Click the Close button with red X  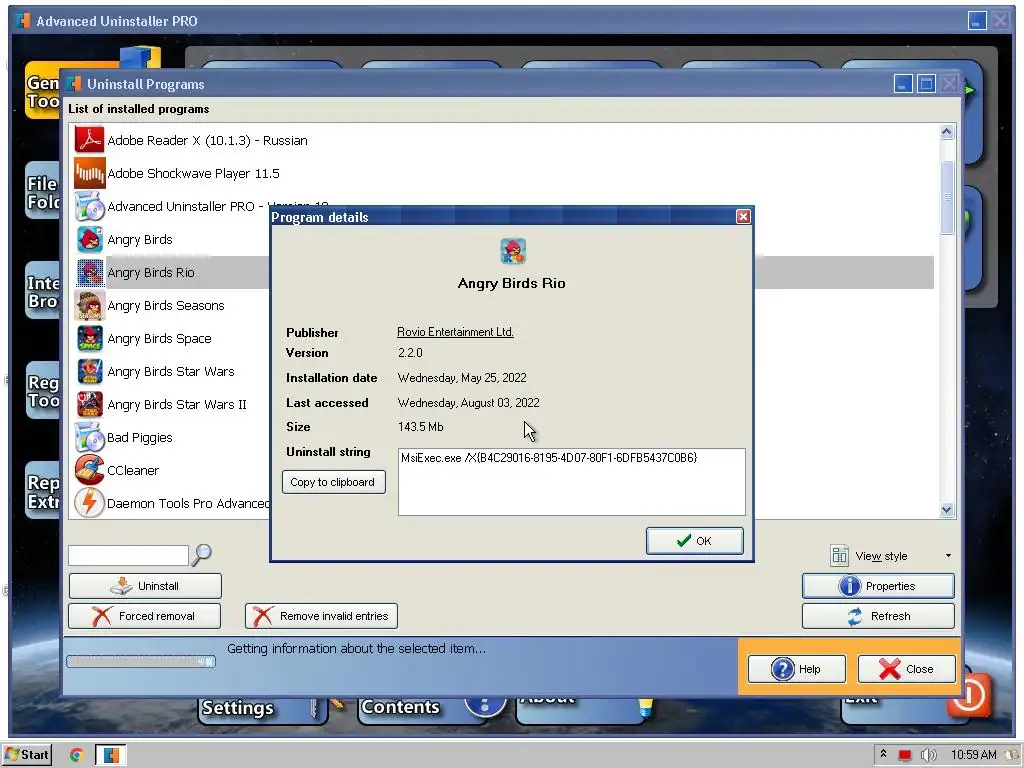906,669
